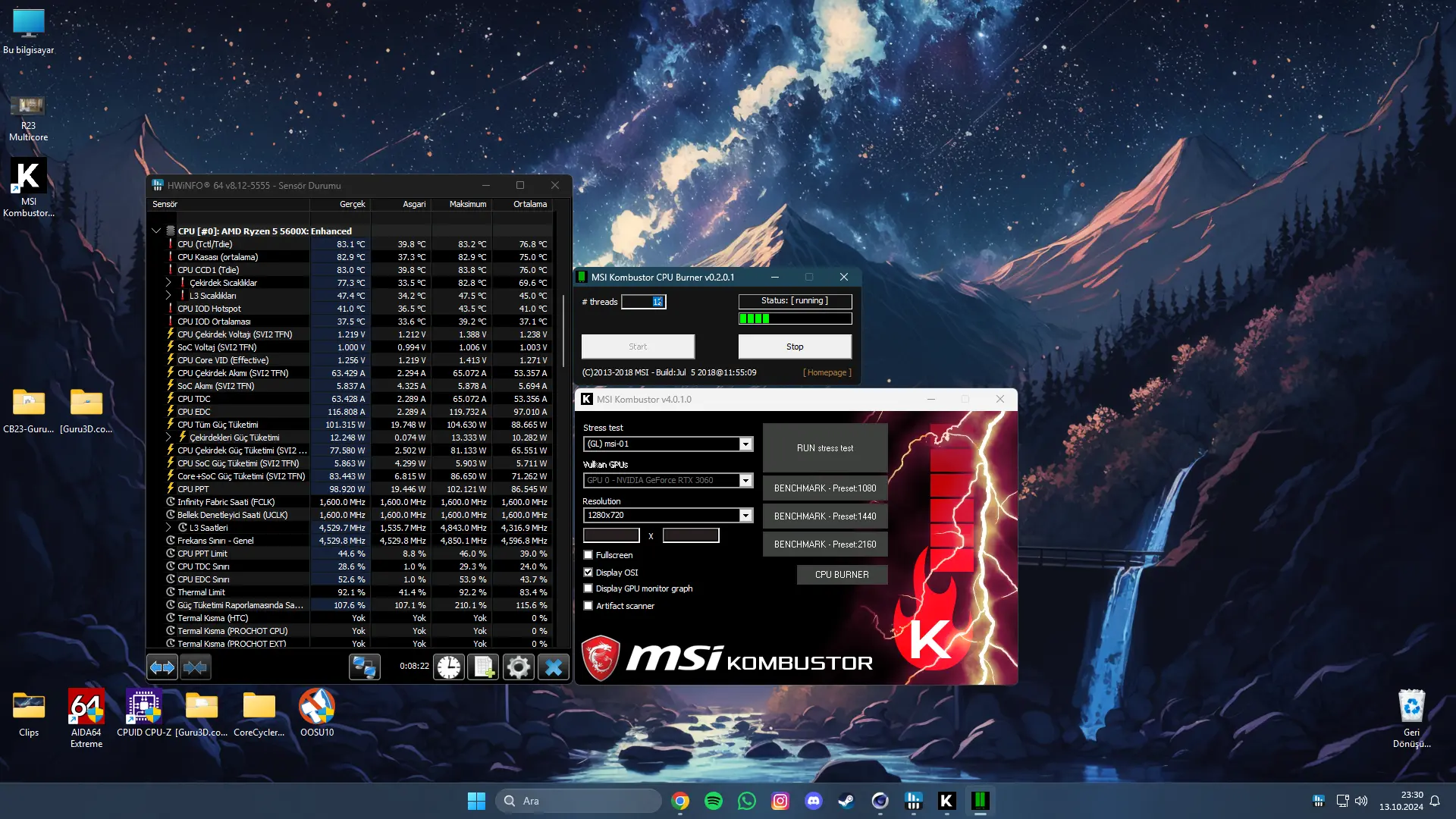Run BENCHMARK Preset:1080
Image resolution: width=1456 pixels, height=819 pixels.
[825, 488]
